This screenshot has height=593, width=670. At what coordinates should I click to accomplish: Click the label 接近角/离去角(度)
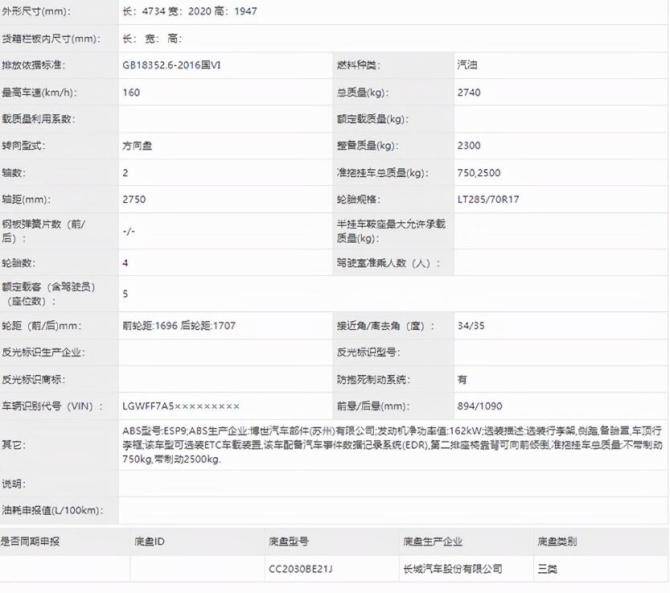(385, 326)
